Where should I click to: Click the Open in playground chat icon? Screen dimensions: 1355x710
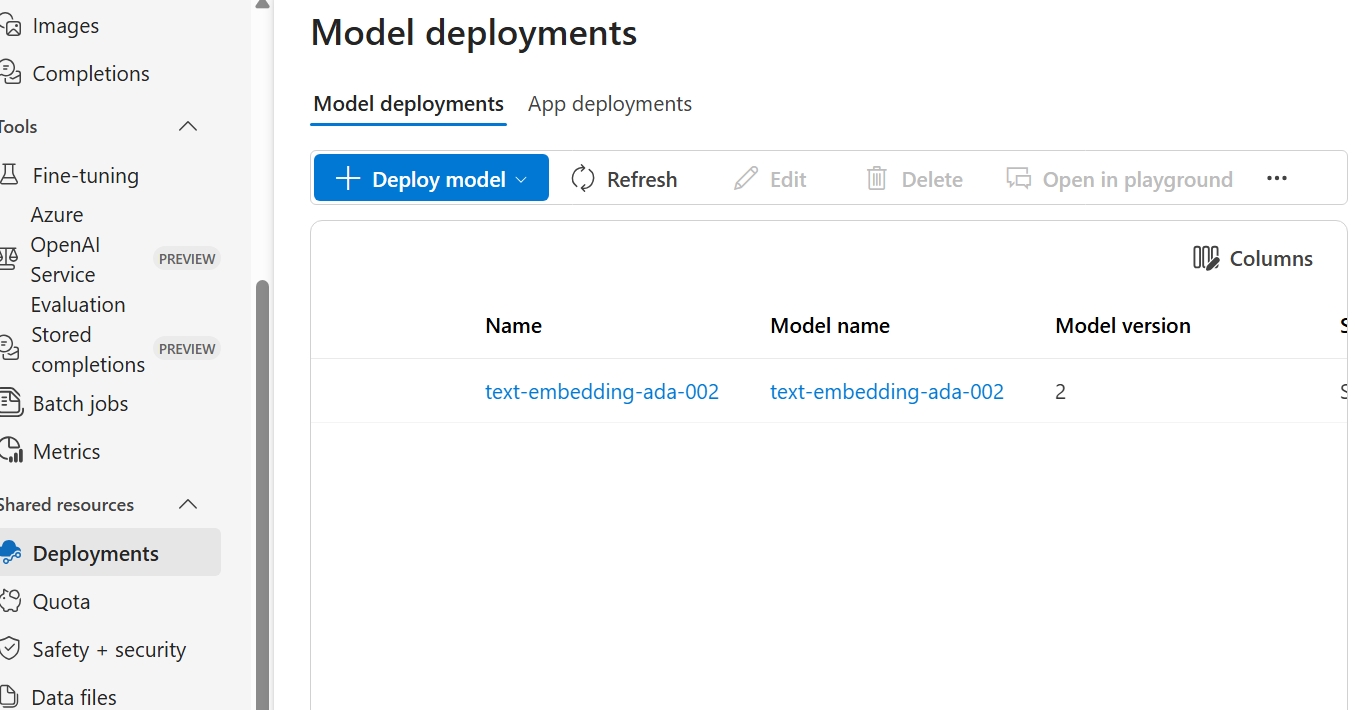point(1019,179)
